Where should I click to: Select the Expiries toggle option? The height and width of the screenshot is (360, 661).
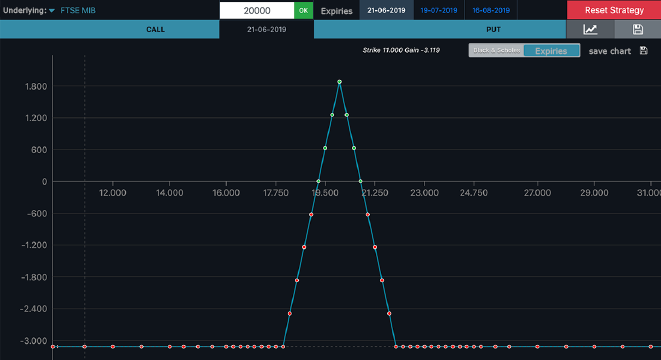tap(551, 51)
